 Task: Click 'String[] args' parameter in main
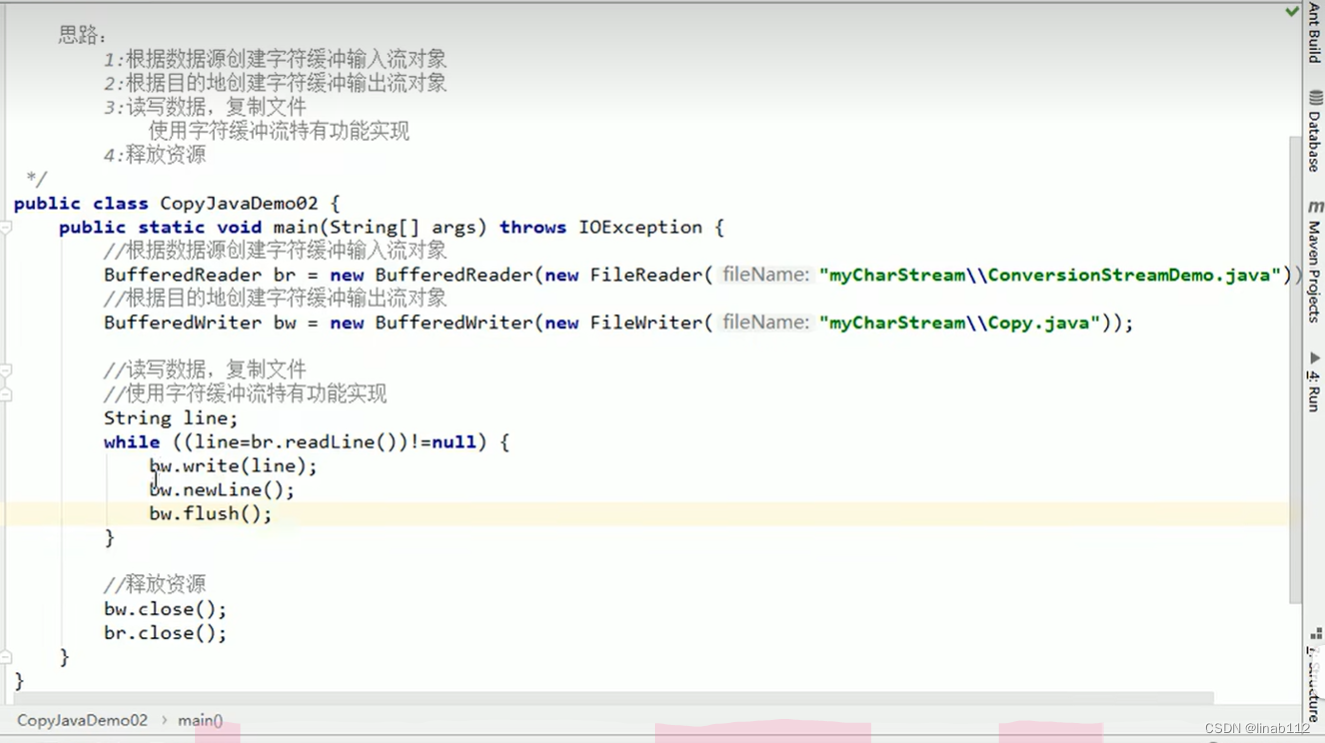[x=403, y=227]
